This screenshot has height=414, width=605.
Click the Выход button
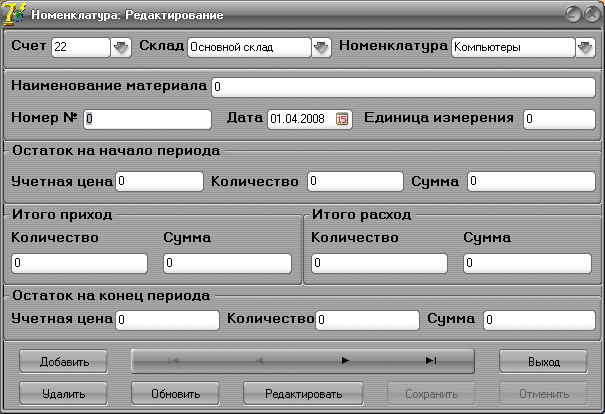click(544, 362)
